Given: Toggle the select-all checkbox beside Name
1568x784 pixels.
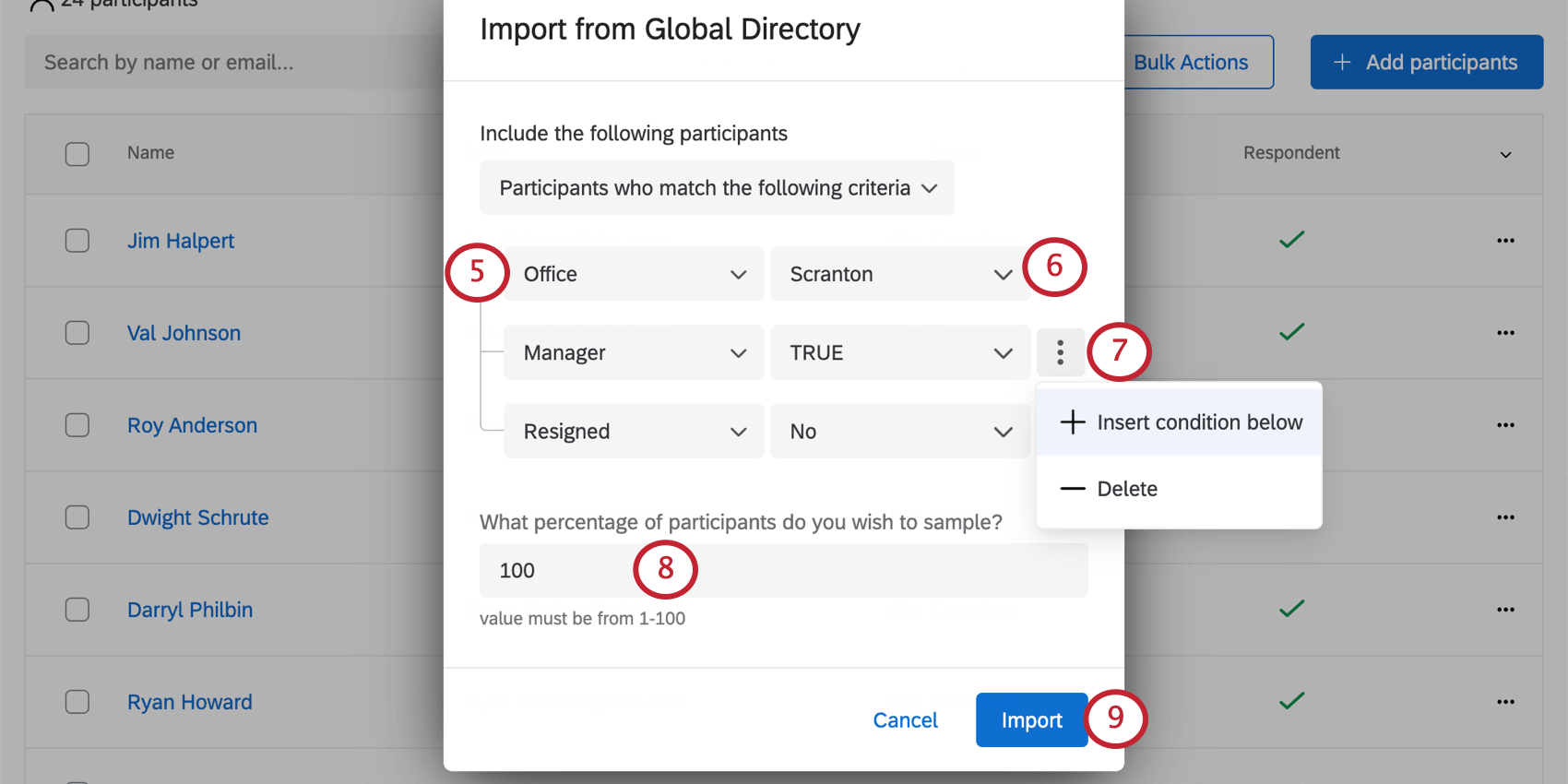Looking at the screenshot, I should click(77, 153).
